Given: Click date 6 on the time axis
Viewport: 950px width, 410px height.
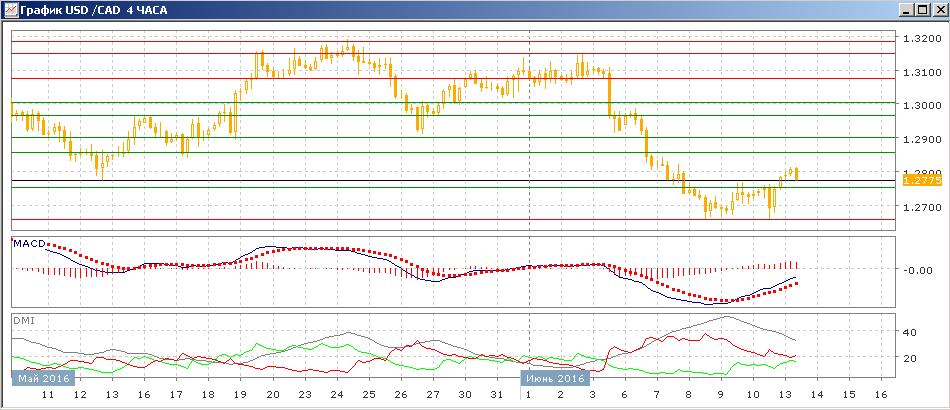Looking at the screenshot, I should 625,394.
